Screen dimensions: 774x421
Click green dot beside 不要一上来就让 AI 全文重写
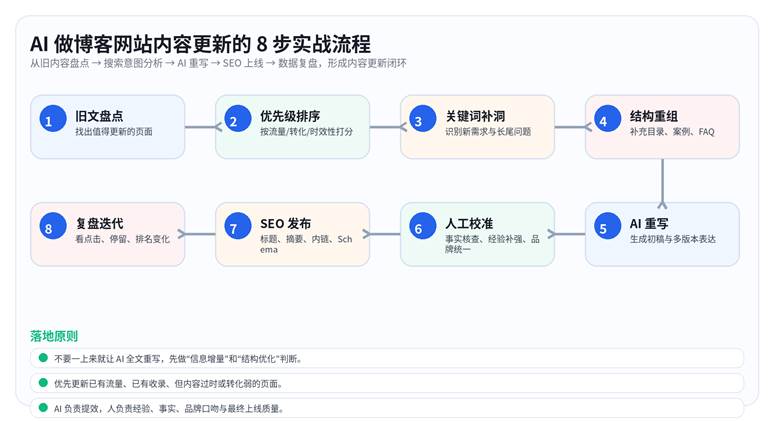click(x=43, y=357)
